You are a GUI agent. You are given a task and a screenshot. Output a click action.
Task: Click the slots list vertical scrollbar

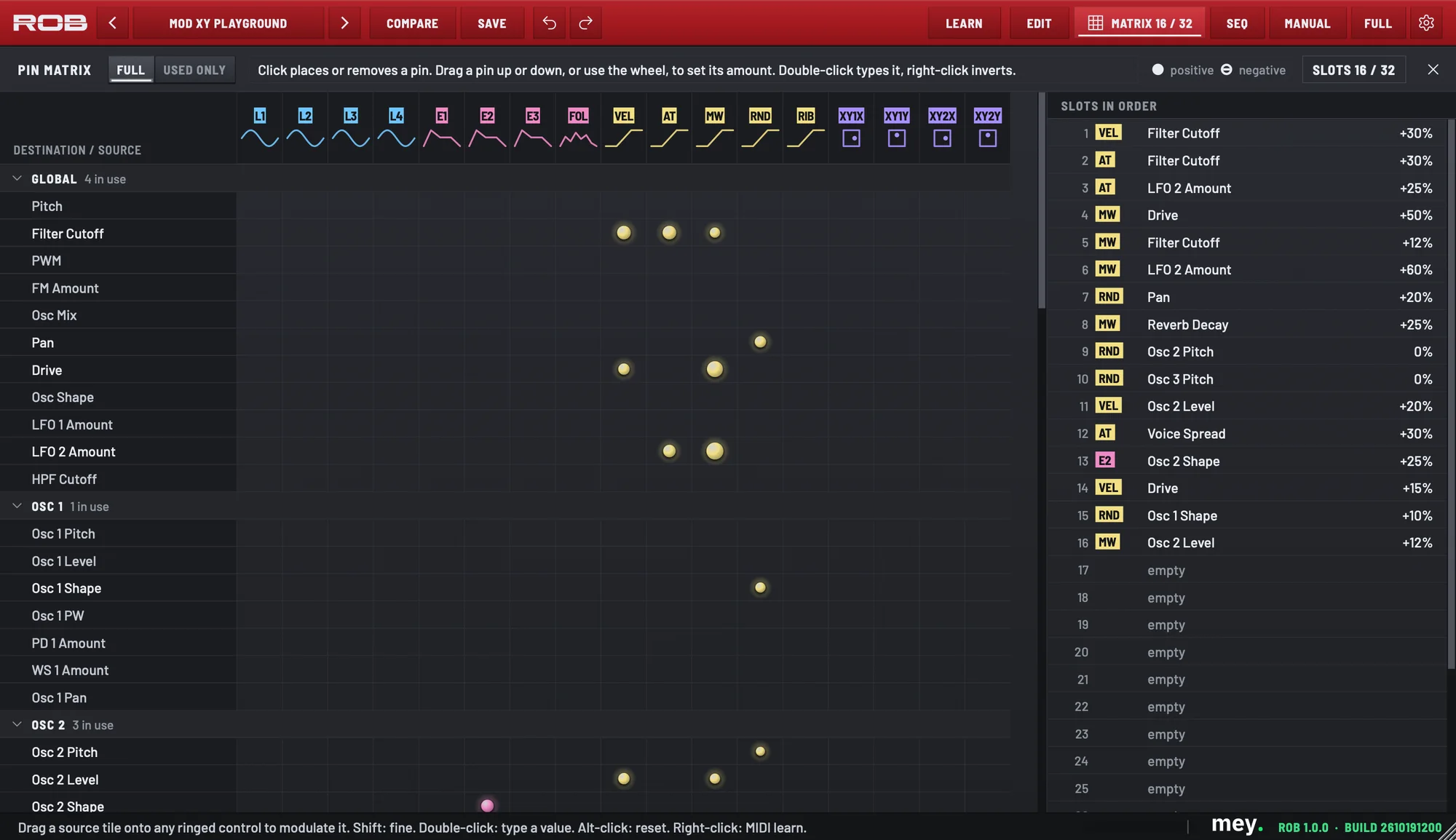tap(1451, 393)
